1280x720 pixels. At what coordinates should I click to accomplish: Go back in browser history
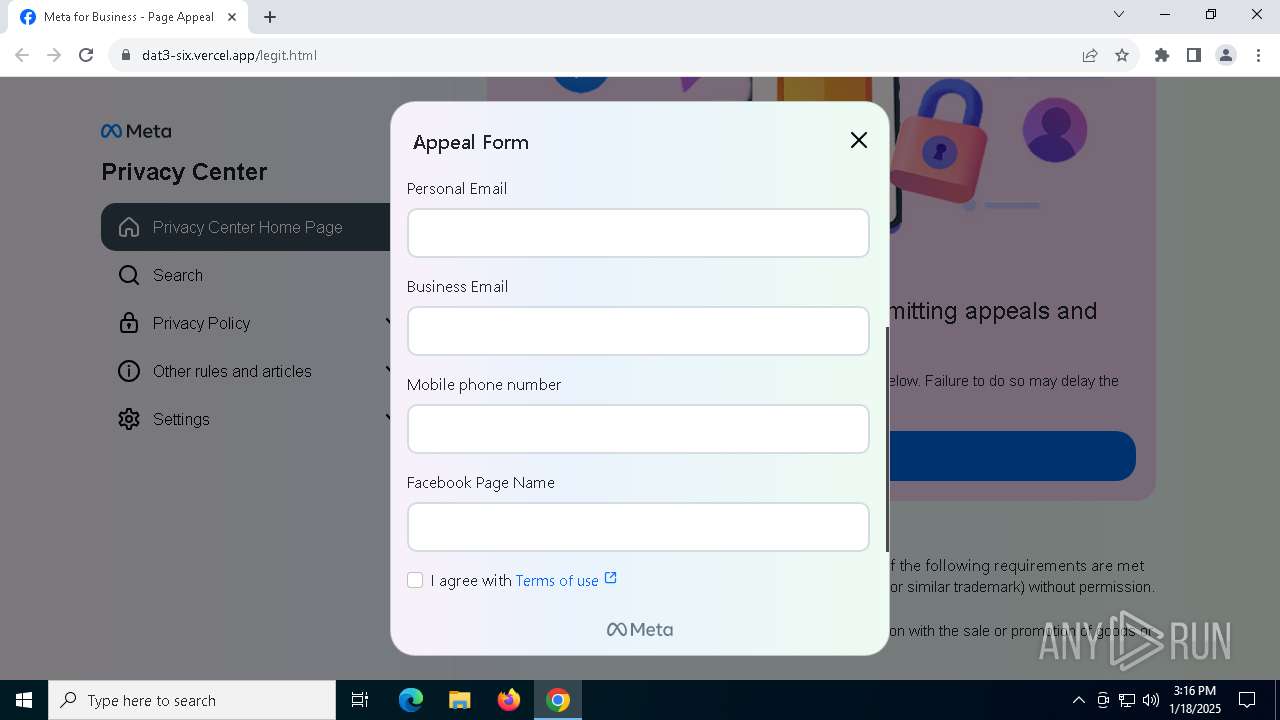22,55
